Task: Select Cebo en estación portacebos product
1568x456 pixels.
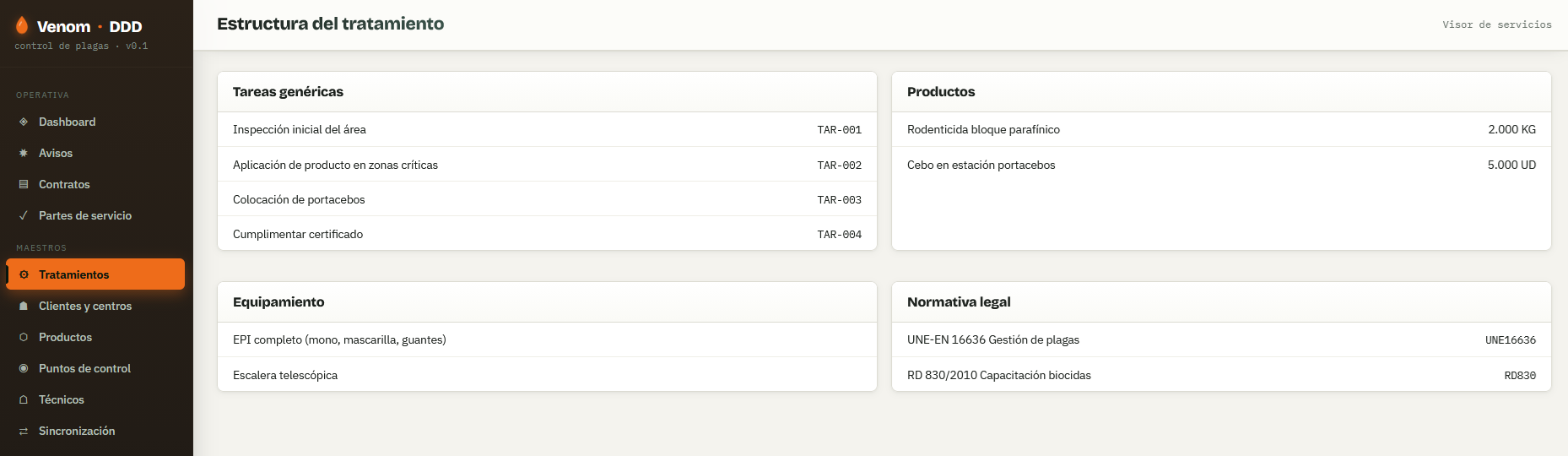Action: click(x=1221, y=165)
